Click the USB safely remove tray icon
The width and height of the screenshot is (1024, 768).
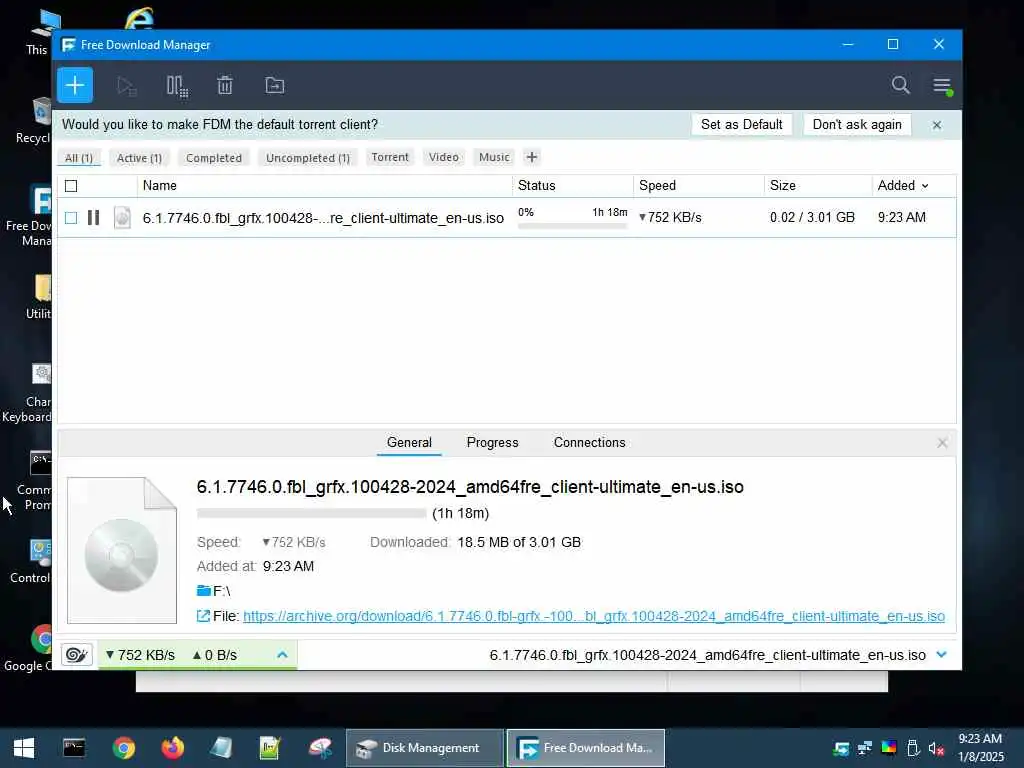coord(913,748)
